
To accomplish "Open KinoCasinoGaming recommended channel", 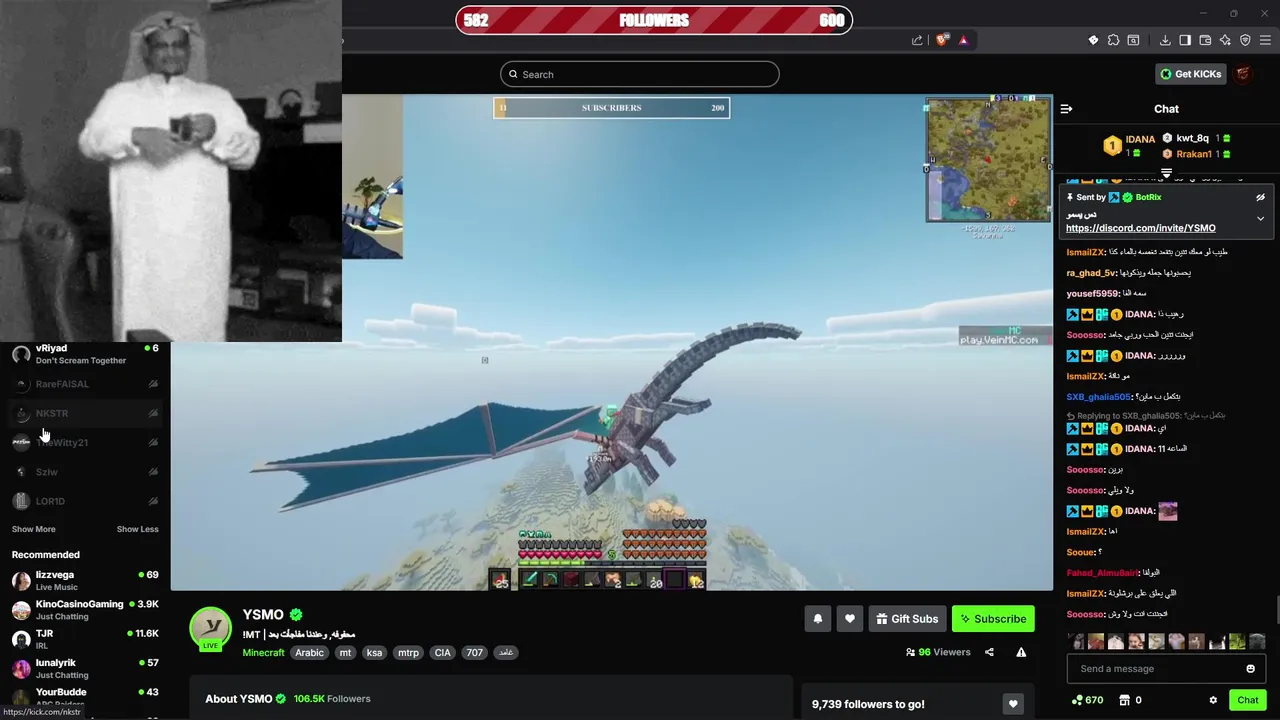I will pyautogui.click(x=85, y=610).
